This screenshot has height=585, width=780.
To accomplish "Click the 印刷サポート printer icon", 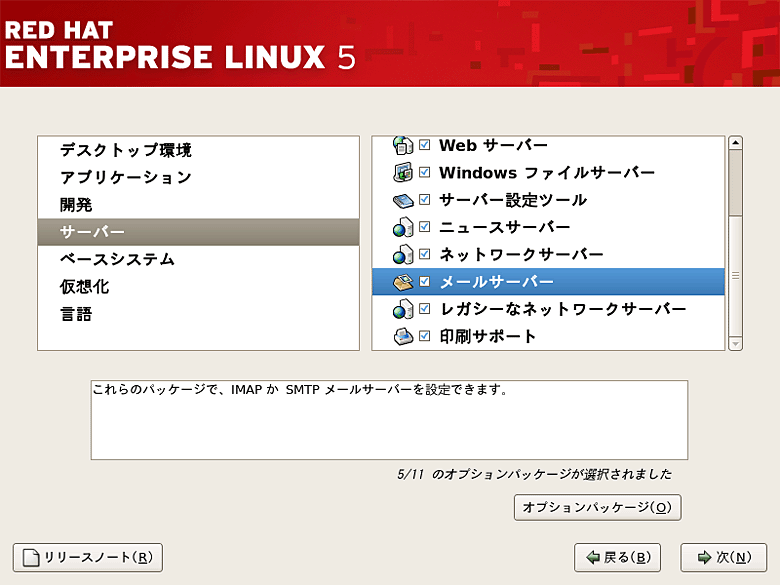I will [402, 336].
